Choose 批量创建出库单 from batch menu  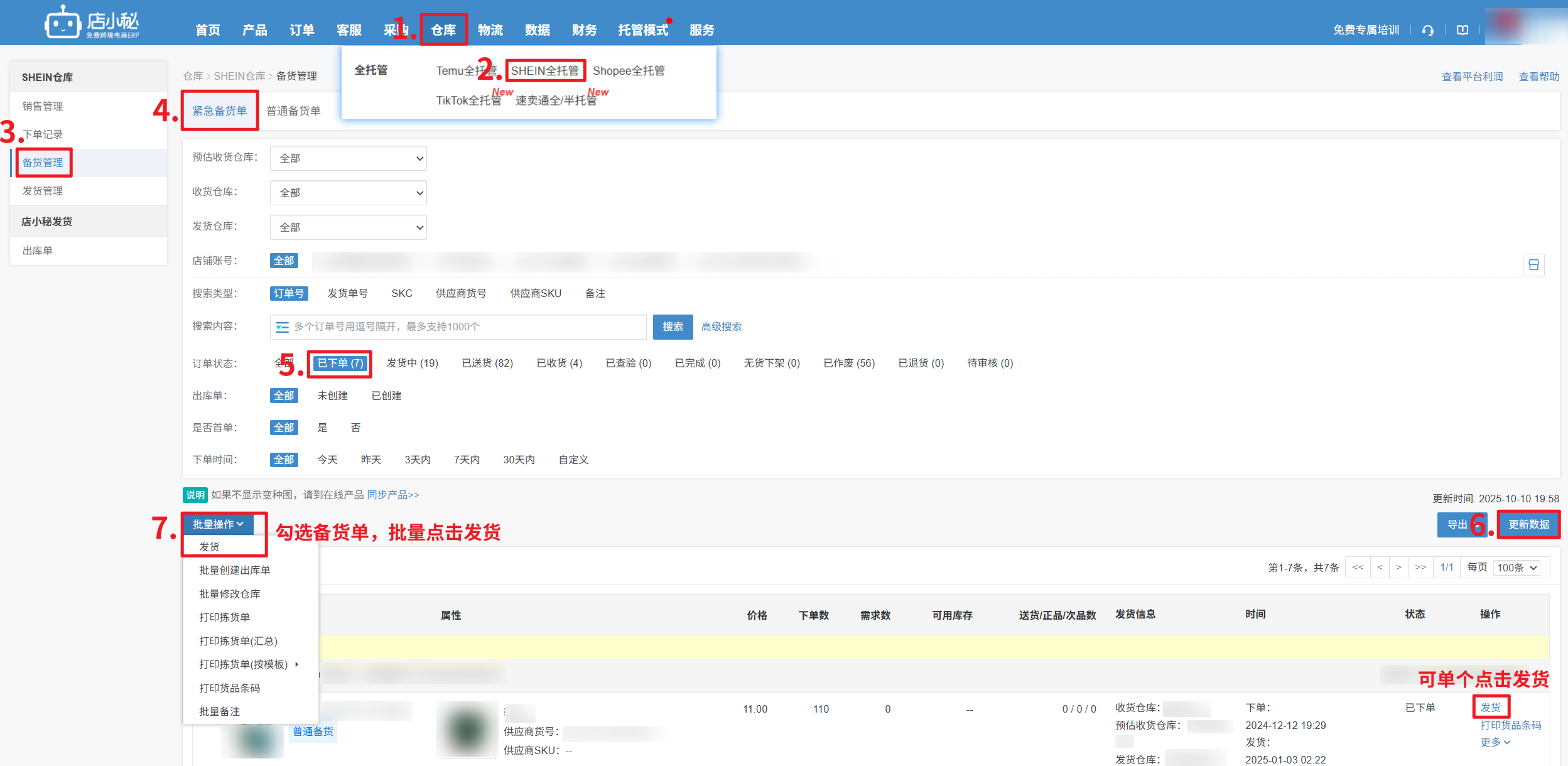click(x=234, y=570)
